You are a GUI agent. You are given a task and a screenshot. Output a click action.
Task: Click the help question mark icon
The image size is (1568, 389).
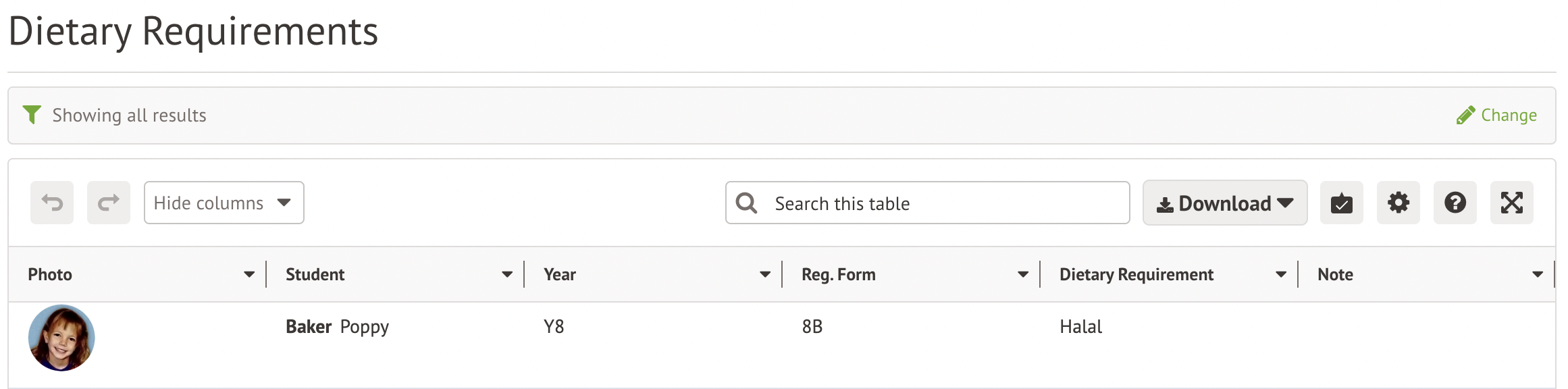click(x=1455, y=203)
